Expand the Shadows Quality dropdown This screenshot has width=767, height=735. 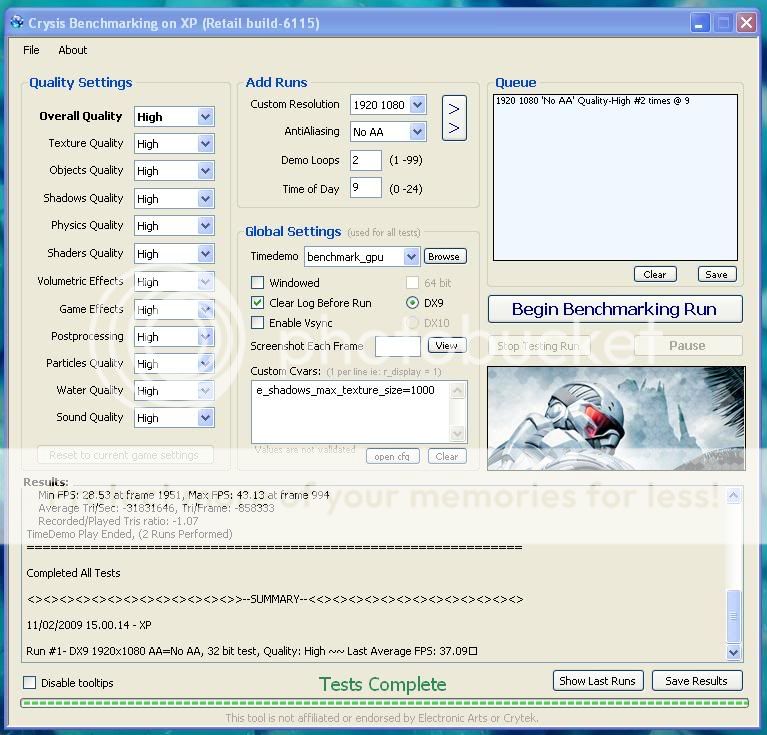[x=206, y=199]
